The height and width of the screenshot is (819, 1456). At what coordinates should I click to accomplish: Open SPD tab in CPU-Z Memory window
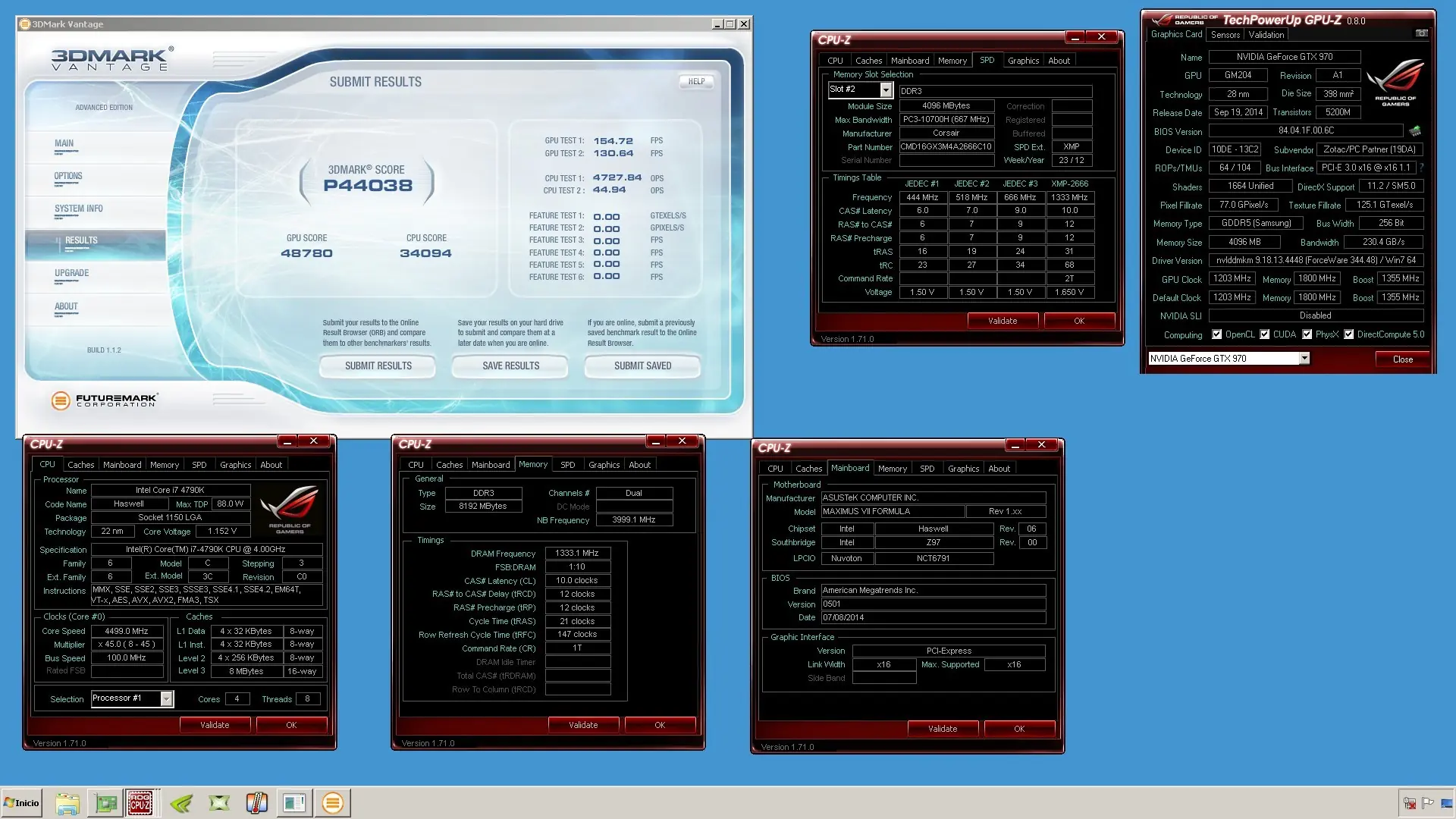tap(568, 465)
